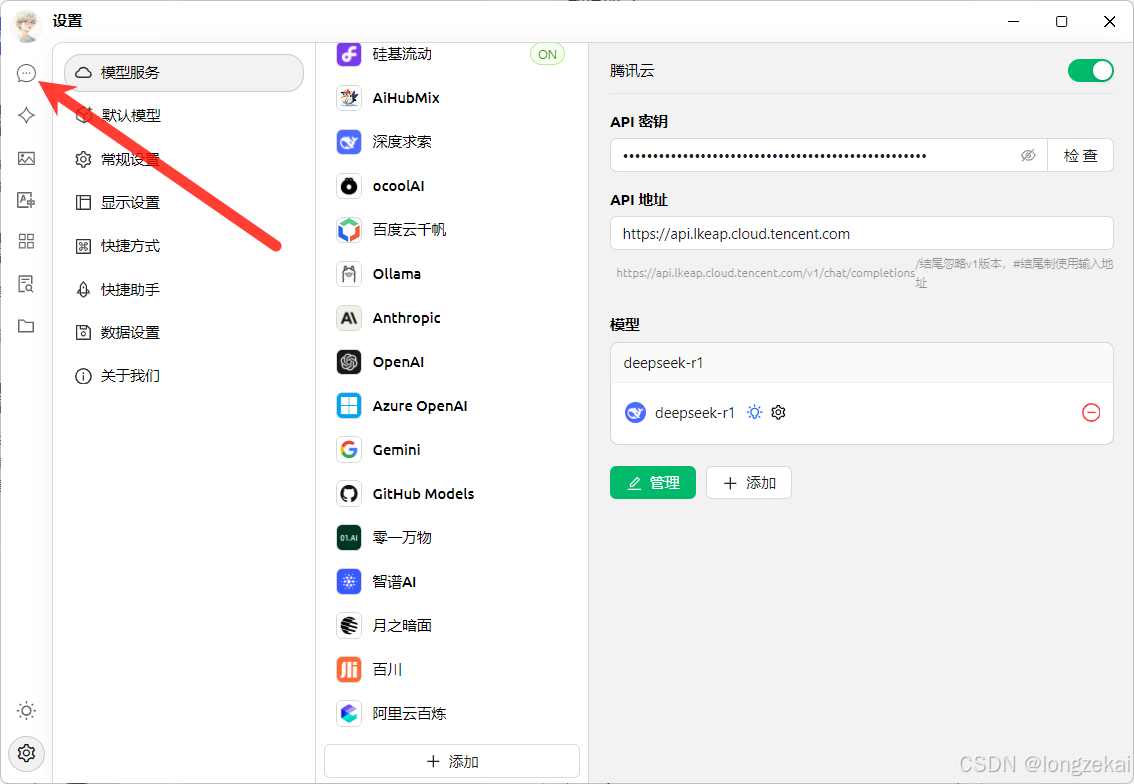Click the deepseek-r1 group header
Screen dimensions: 1134x784
pyautogui.click(x=861, y=363)
